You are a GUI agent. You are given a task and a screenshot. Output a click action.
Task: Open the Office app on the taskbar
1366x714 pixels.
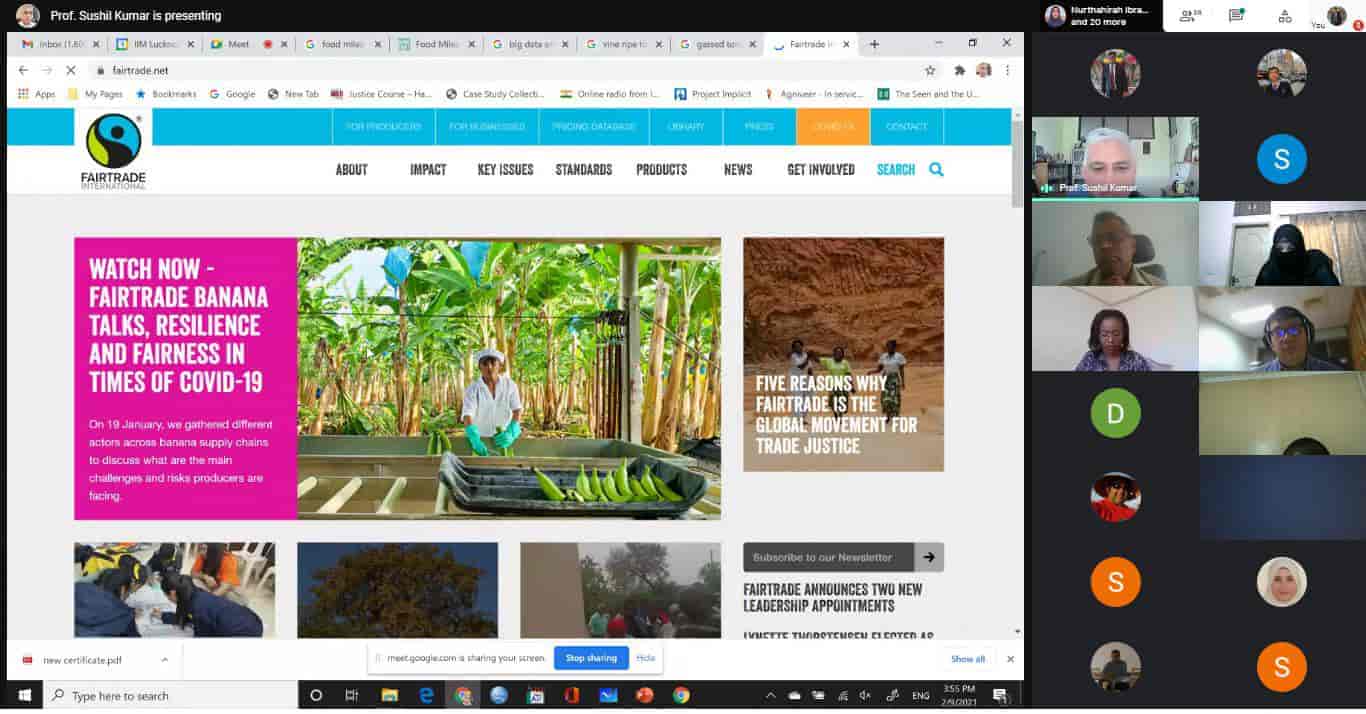[x=571, y=695]
